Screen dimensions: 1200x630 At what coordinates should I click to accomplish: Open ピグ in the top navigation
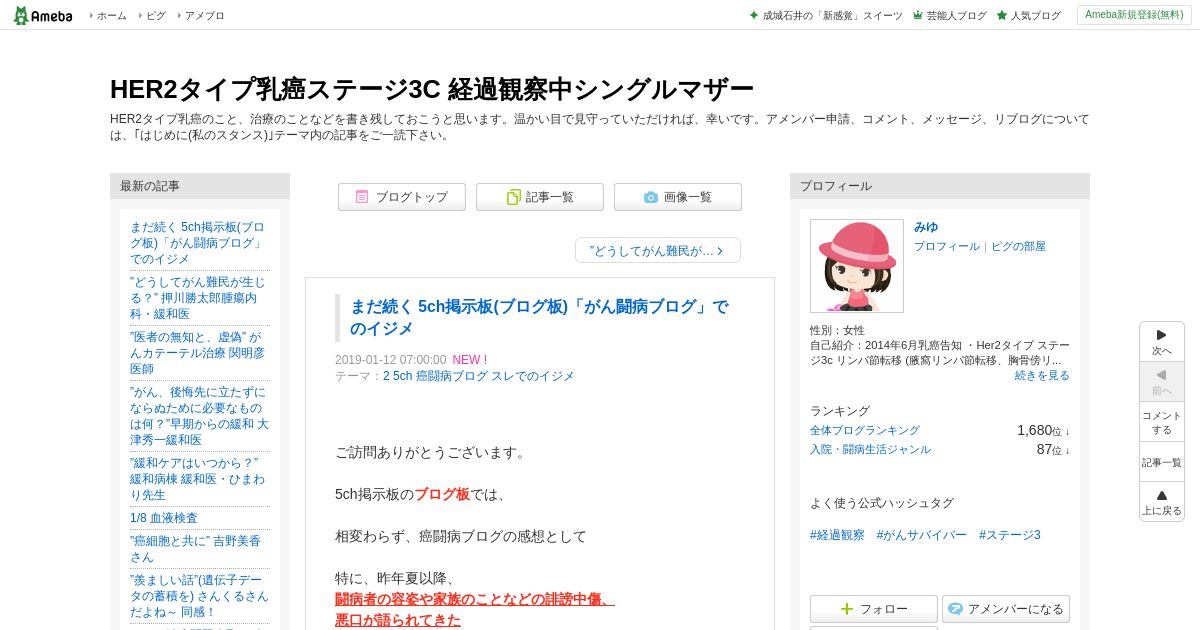click(x=156, y=16)
